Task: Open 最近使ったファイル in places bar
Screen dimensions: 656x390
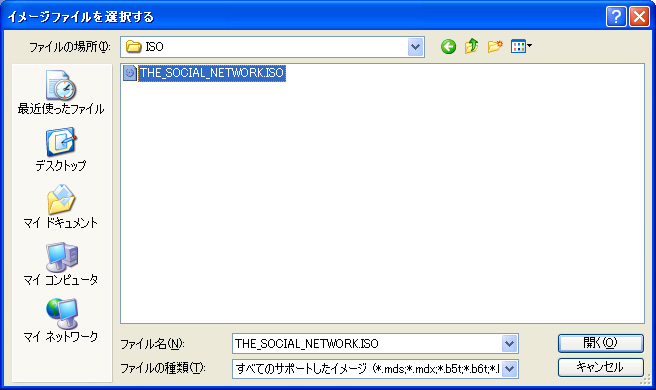Action: point(61,93)
